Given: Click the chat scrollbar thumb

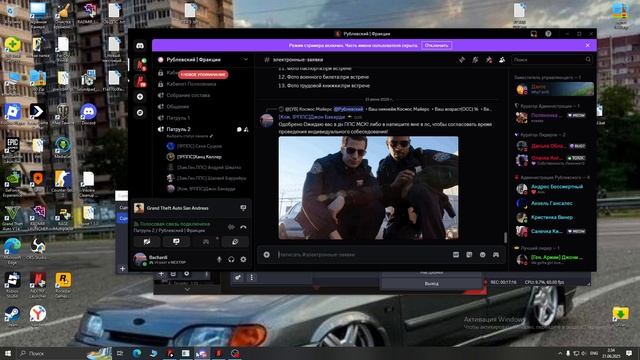Looking at the screenshot, I should point(505,237).
